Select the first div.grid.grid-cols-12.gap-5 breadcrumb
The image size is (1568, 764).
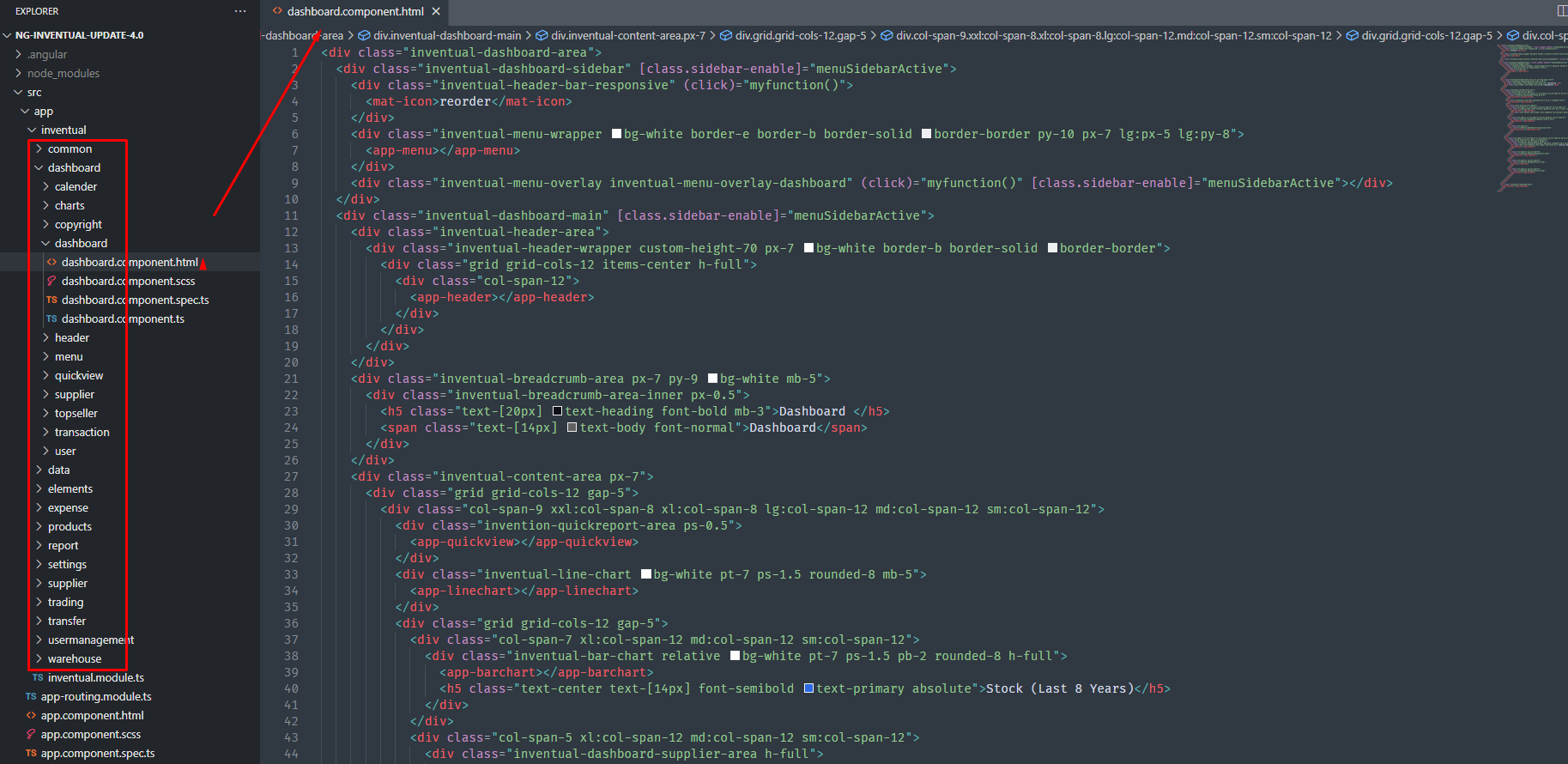click(793, 35)
